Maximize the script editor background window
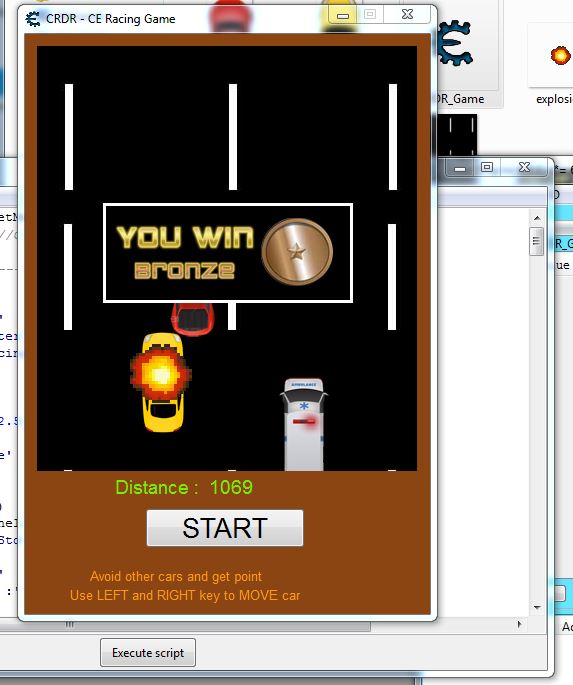 coord(487,167)
